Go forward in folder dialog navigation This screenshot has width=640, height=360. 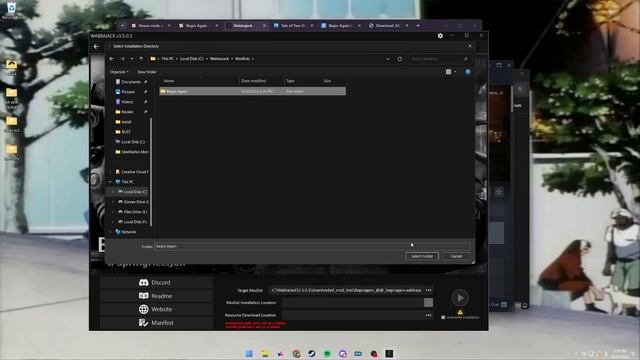tap(122, 59)
